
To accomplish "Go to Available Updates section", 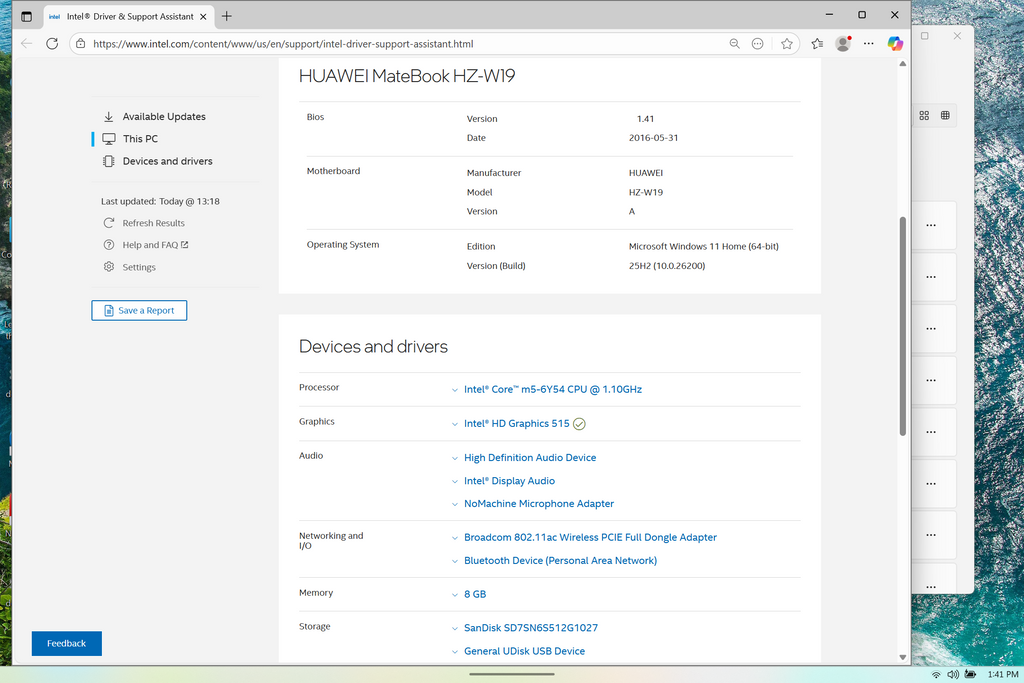I will pos(164,117).
